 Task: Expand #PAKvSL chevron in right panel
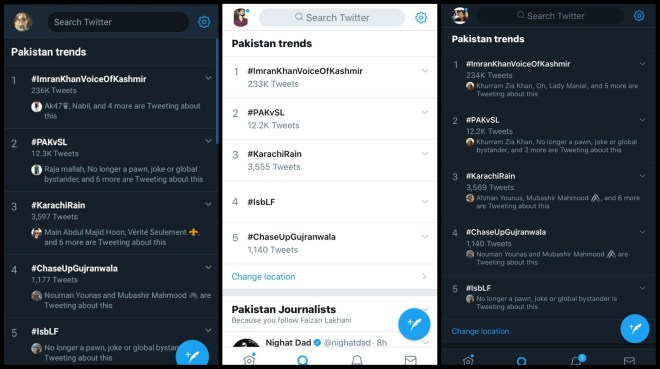tap(642, 119)
